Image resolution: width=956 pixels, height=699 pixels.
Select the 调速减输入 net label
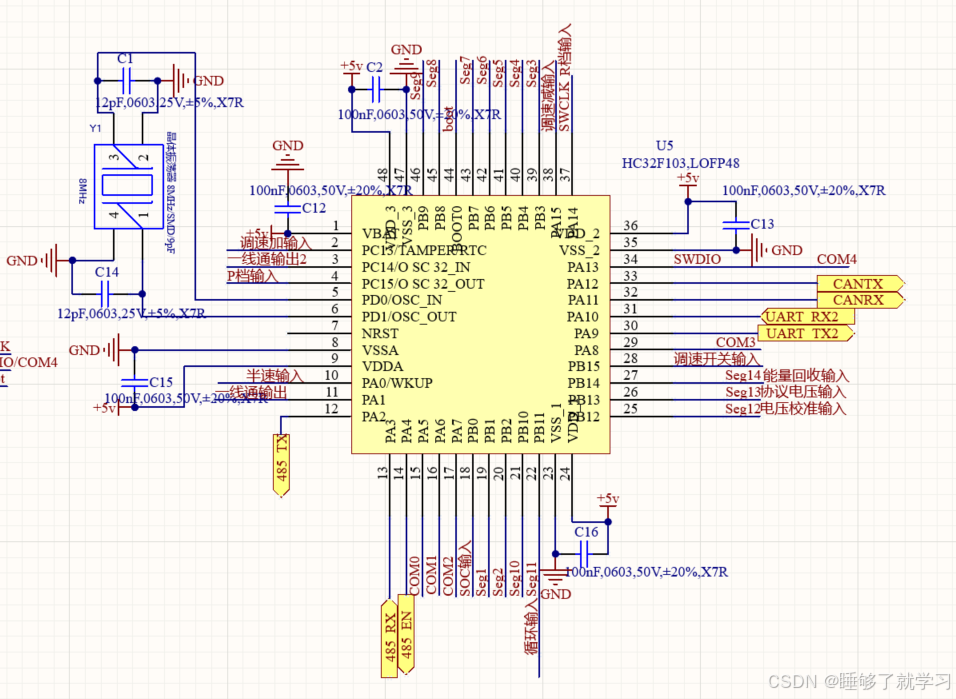548,96
